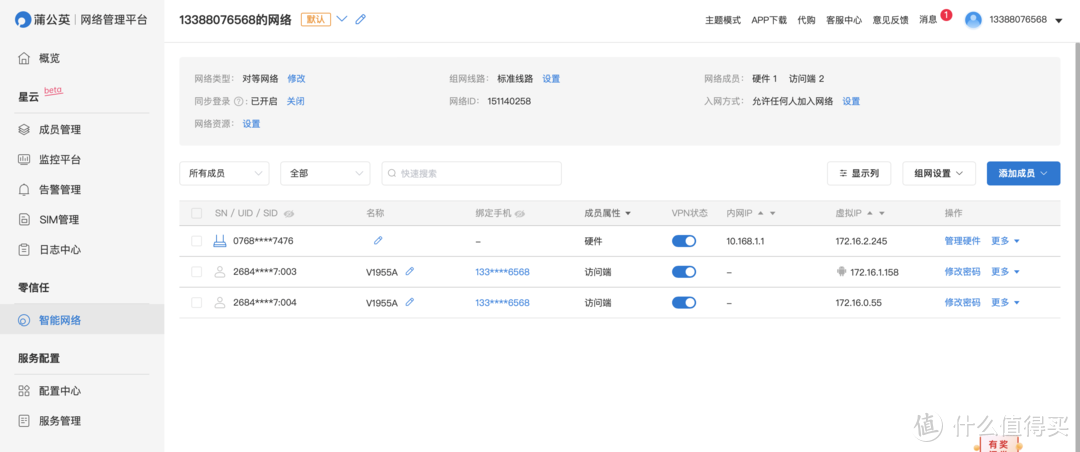Open 主题模式 in top bar

coord(723,20)
